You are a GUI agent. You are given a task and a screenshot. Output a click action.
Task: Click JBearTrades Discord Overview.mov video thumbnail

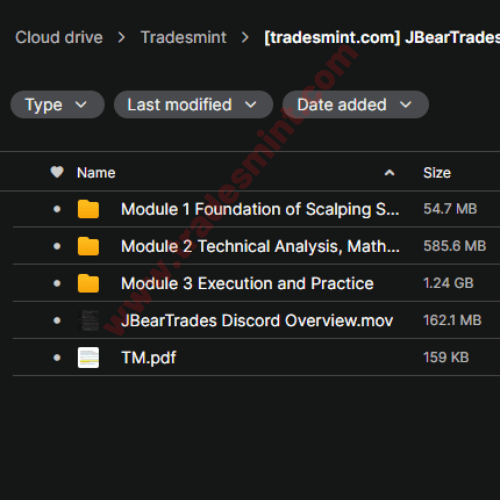(x=88, y=320)
